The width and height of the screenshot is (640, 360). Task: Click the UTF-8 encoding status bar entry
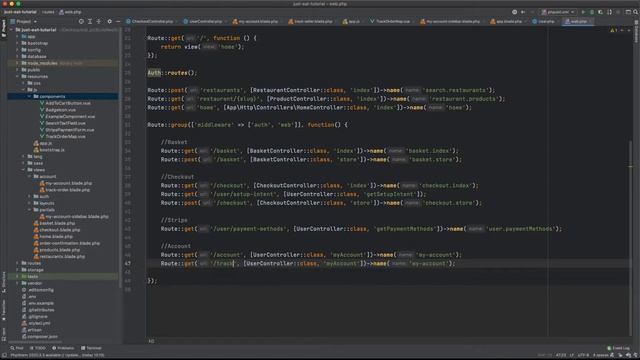pos(583,355)
